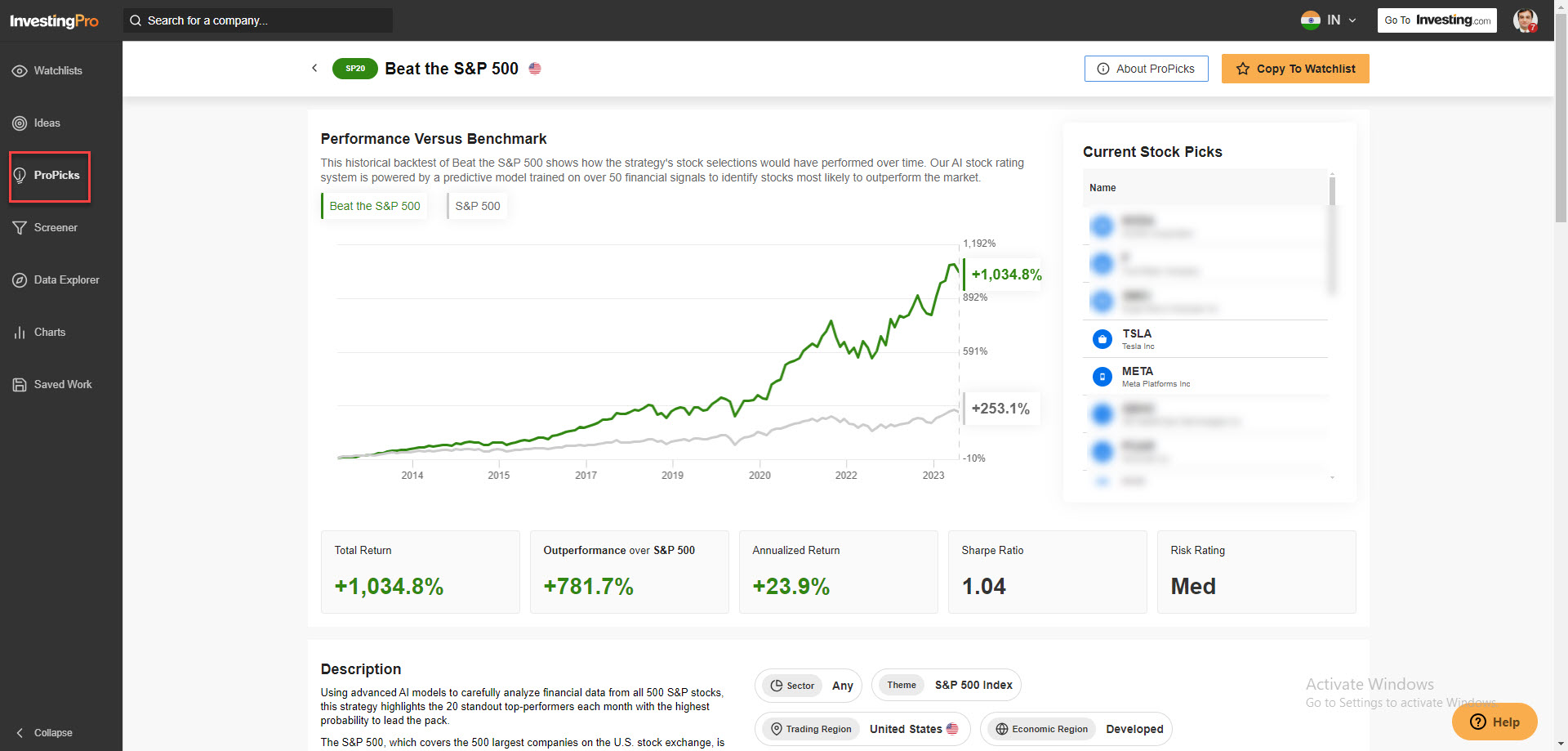Click the Charts bar icon in sidebar

pyautogui.click(x=20, y=333)
